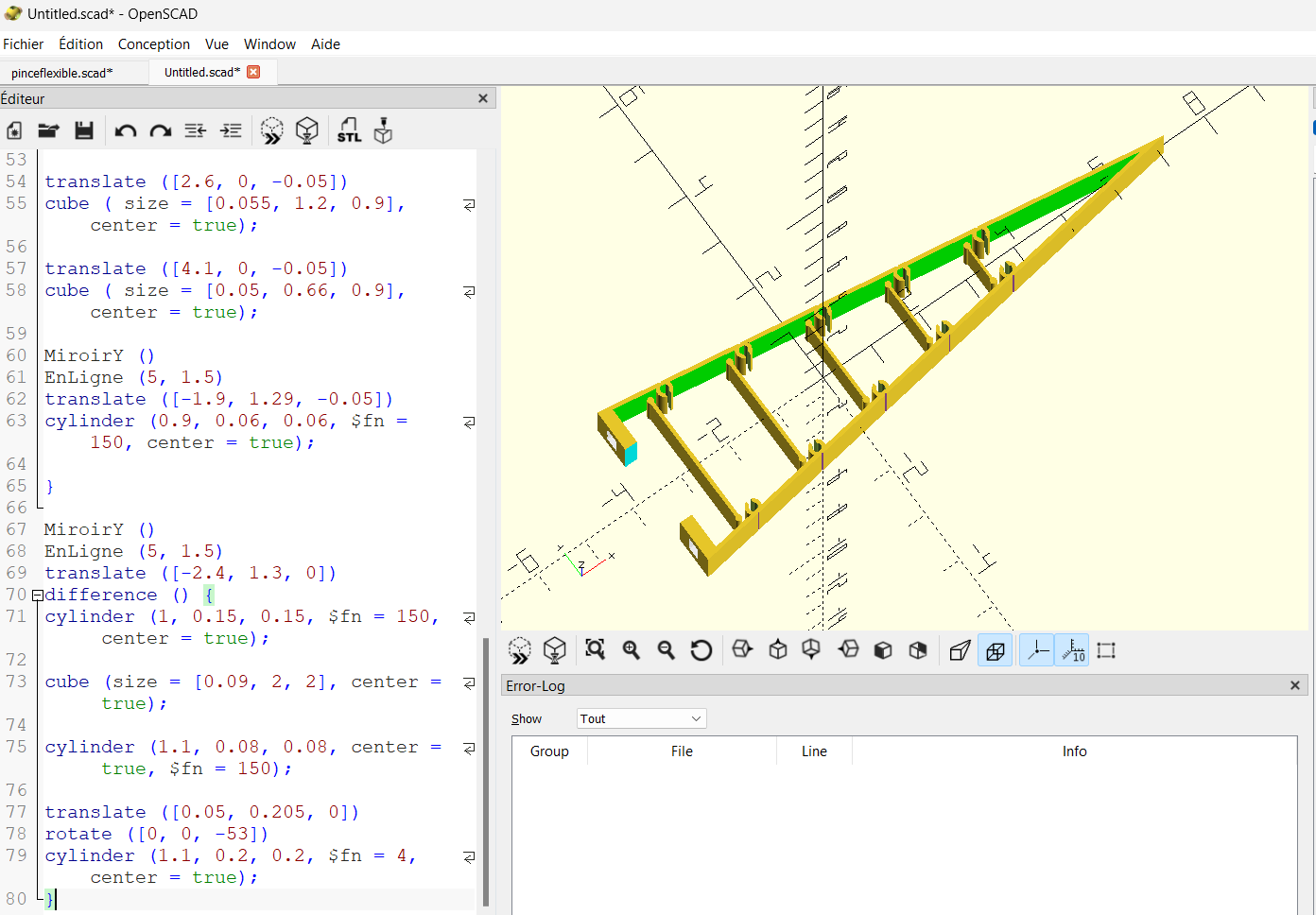Open the Fichier menu

23,44
